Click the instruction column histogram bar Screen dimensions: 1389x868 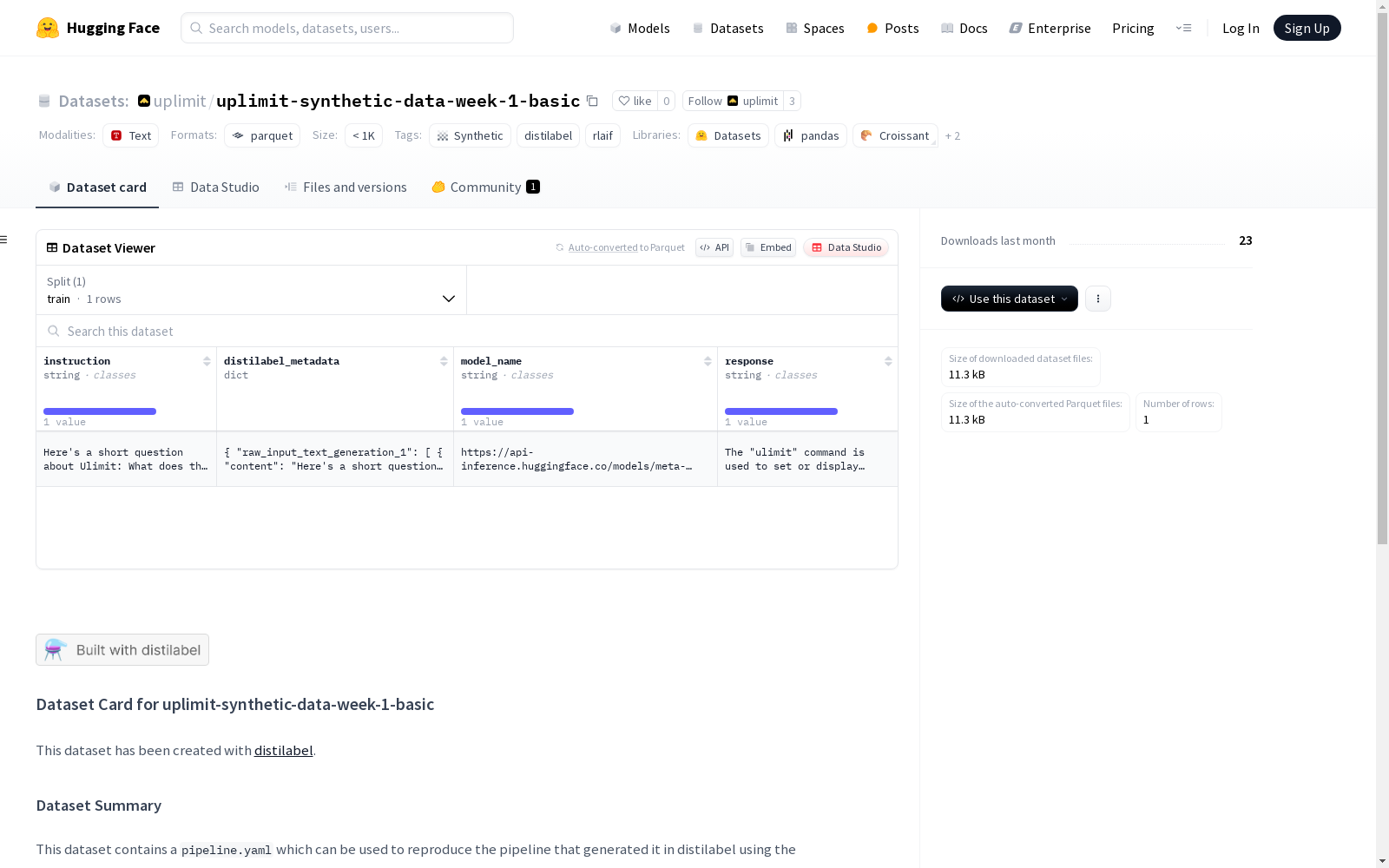(100, 411)
